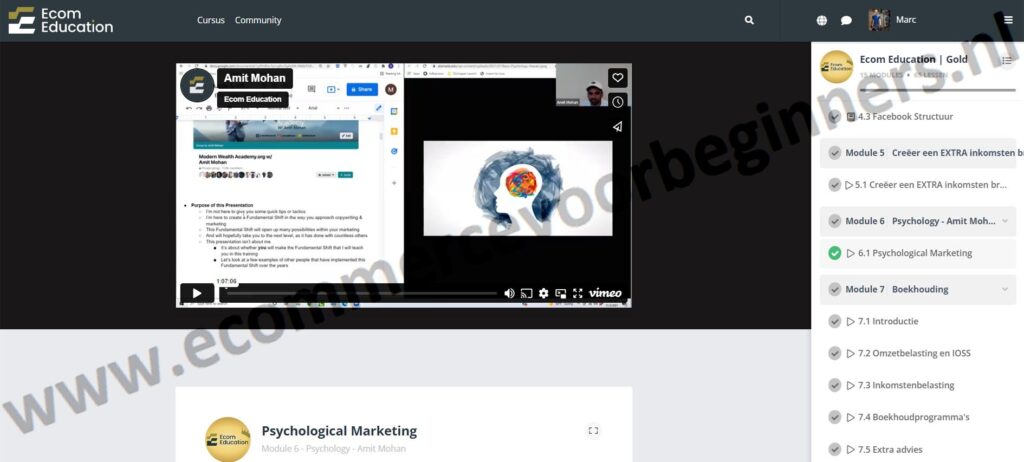The width and height of the screenshot is (1024, 462).
Task: Select Module 6 Psychology - Amit Mohan
Action: pos(920,221)
